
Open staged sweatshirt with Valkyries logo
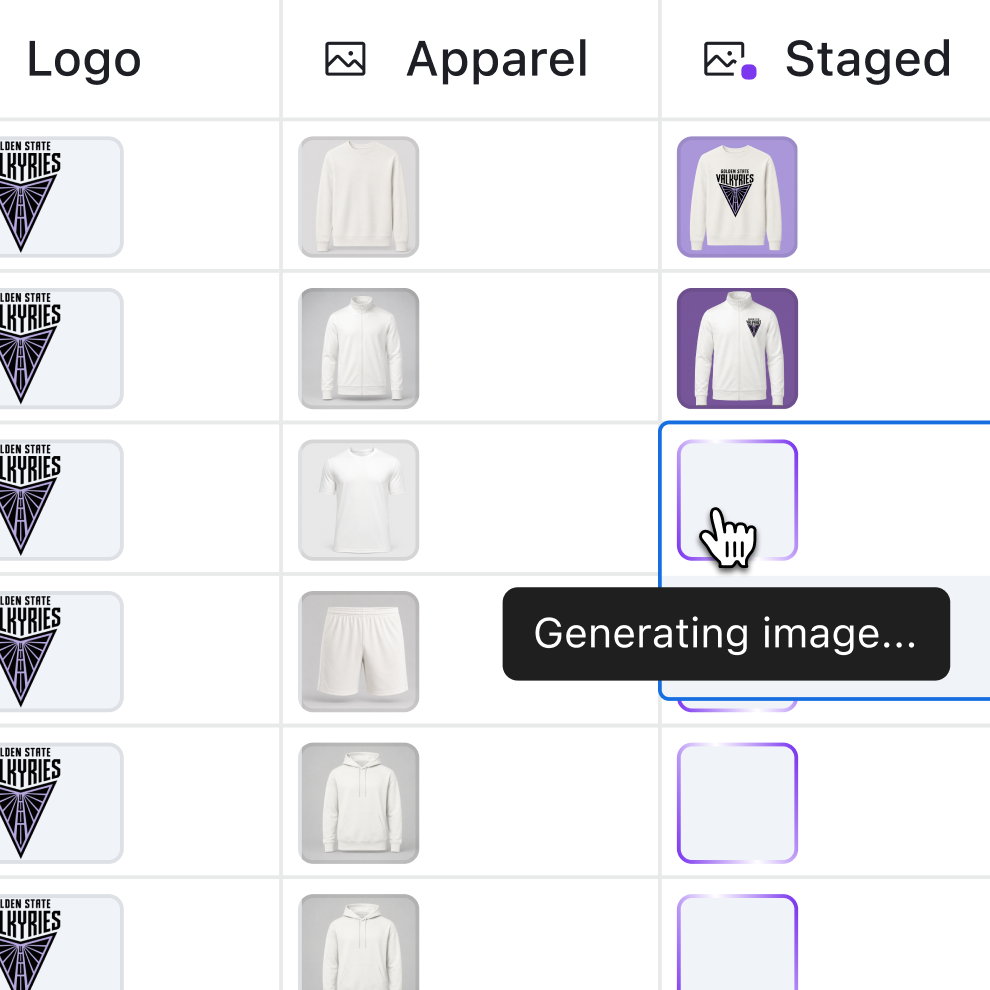pos(737,197)
